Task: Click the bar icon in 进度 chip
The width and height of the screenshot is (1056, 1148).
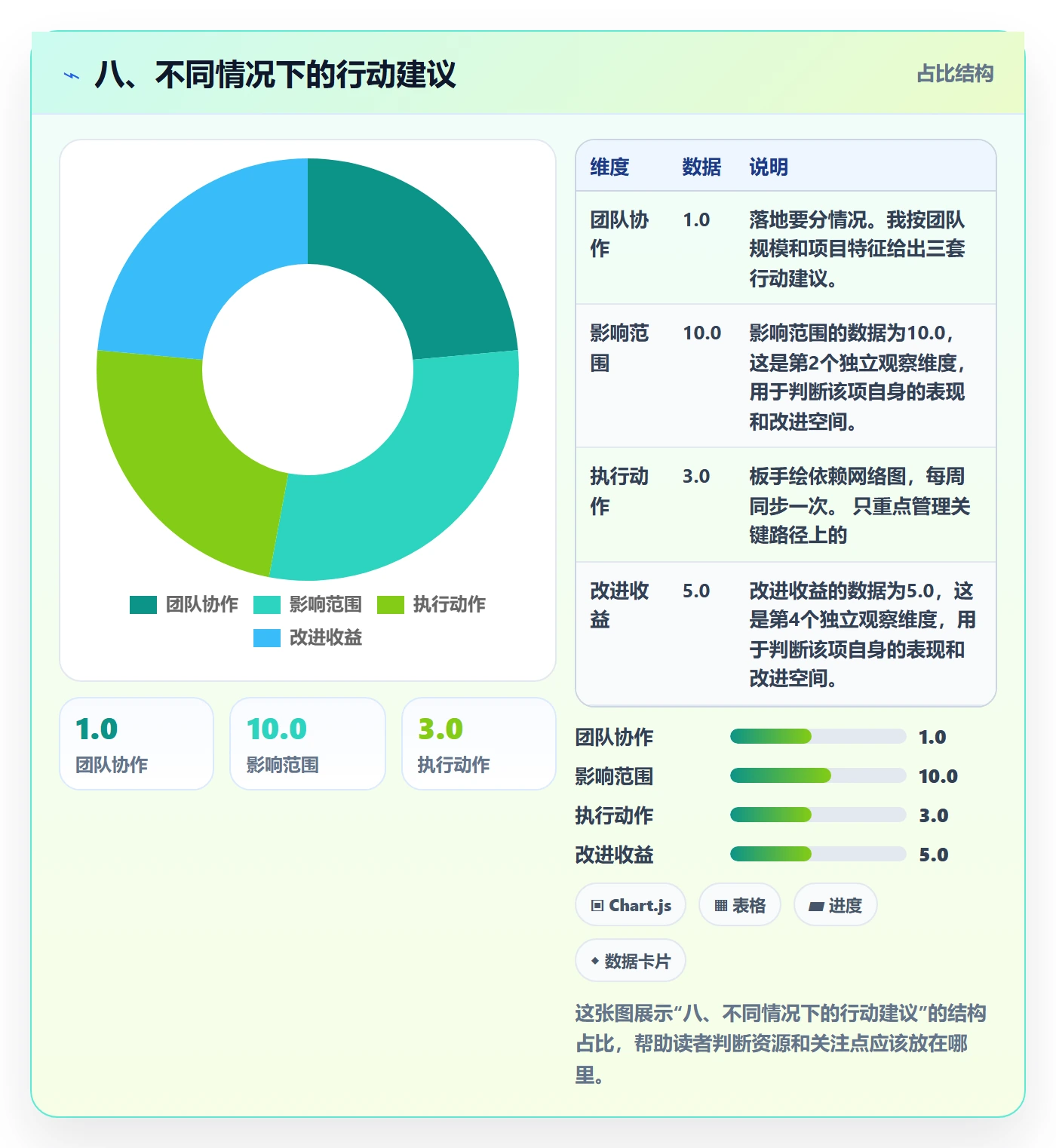Action: (816, 906)
